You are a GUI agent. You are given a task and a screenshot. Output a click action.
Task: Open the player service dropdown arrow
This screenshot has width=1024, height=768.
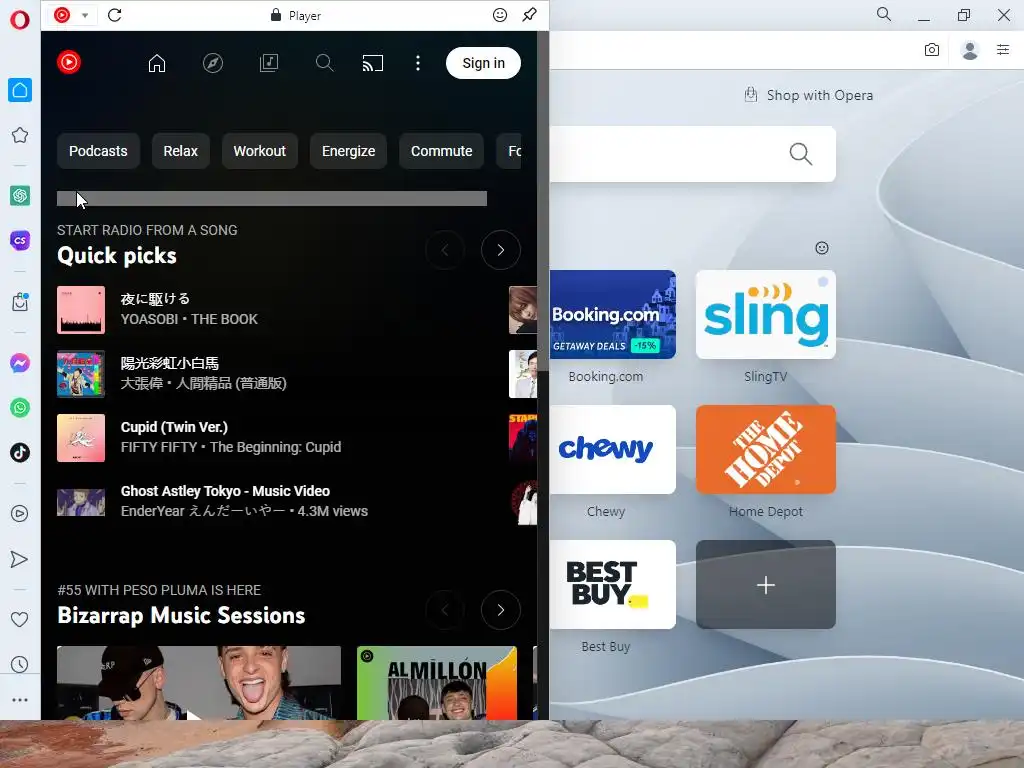[x=85, y=15]
